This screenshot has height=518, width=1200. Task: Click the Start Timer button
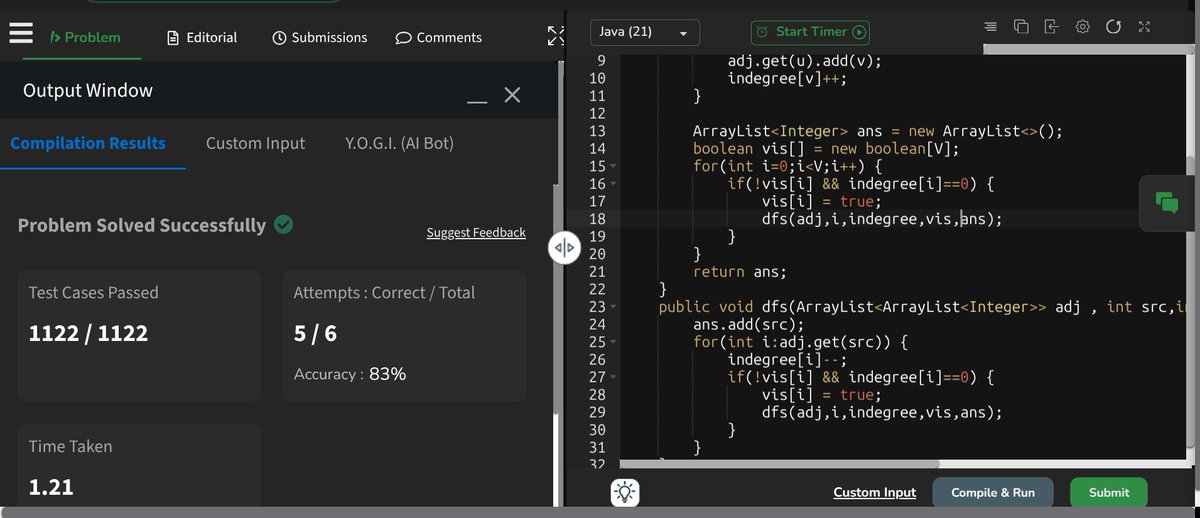point(810,32)
